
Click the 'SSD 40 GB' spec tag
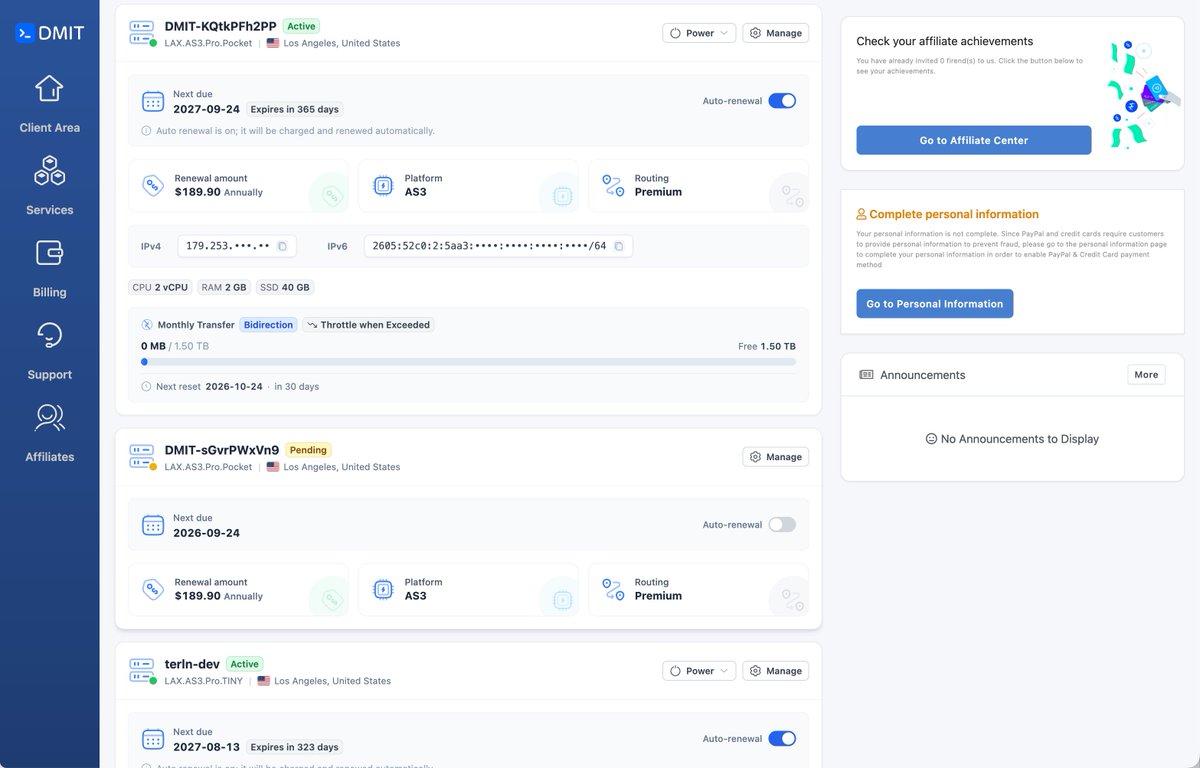point(285,287)
